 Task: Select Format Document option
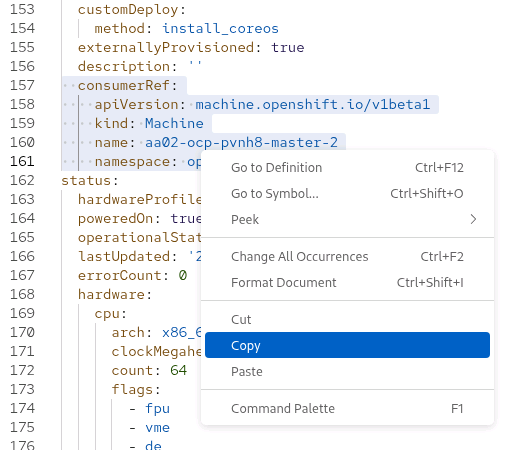click(x=347, y=283)
